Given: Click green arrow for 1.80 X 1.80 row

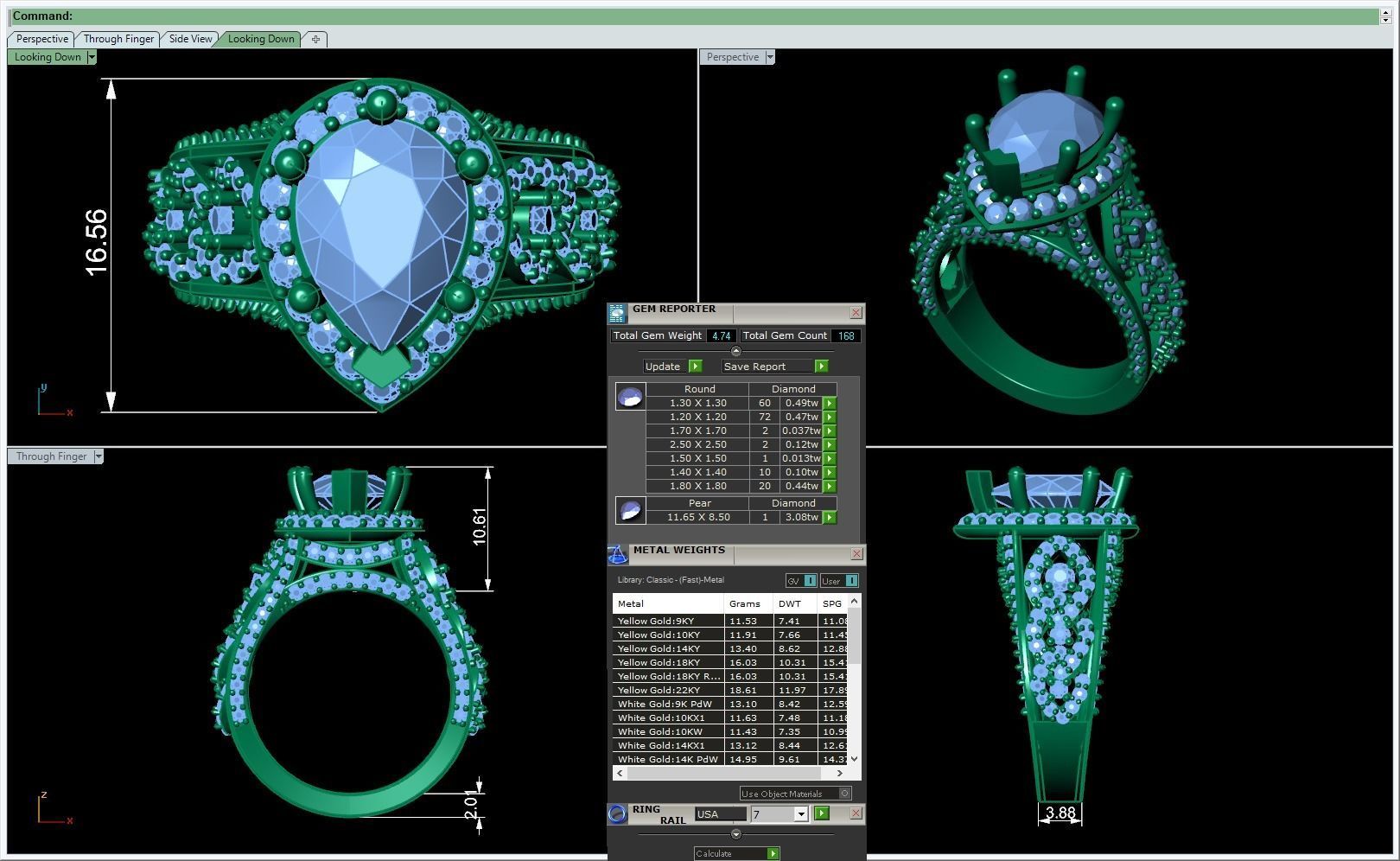Looking at the screenshot, I should click(x=830, y=486).
